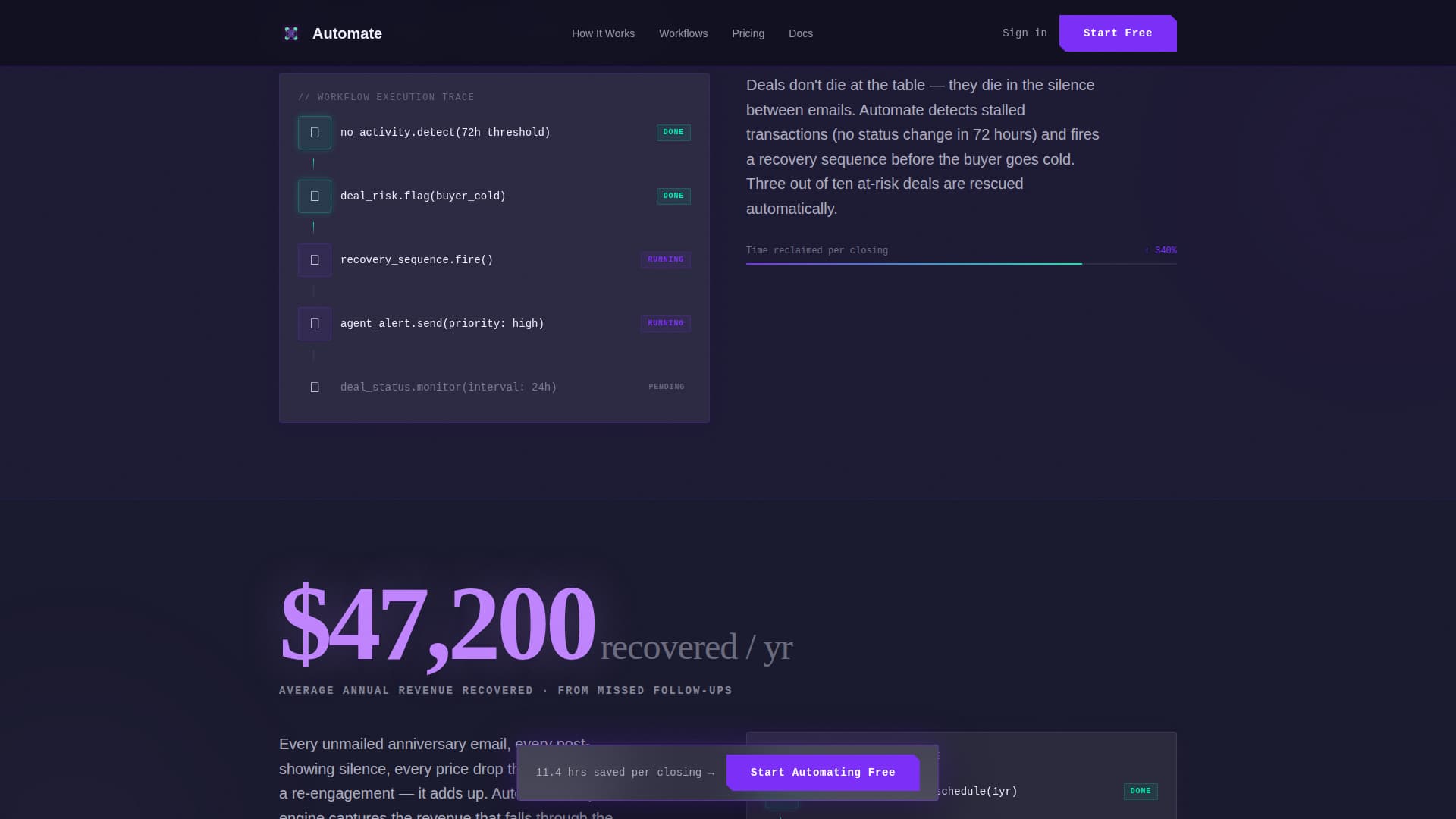Click the recovery_sequence.fire() text

coord(416,260)
